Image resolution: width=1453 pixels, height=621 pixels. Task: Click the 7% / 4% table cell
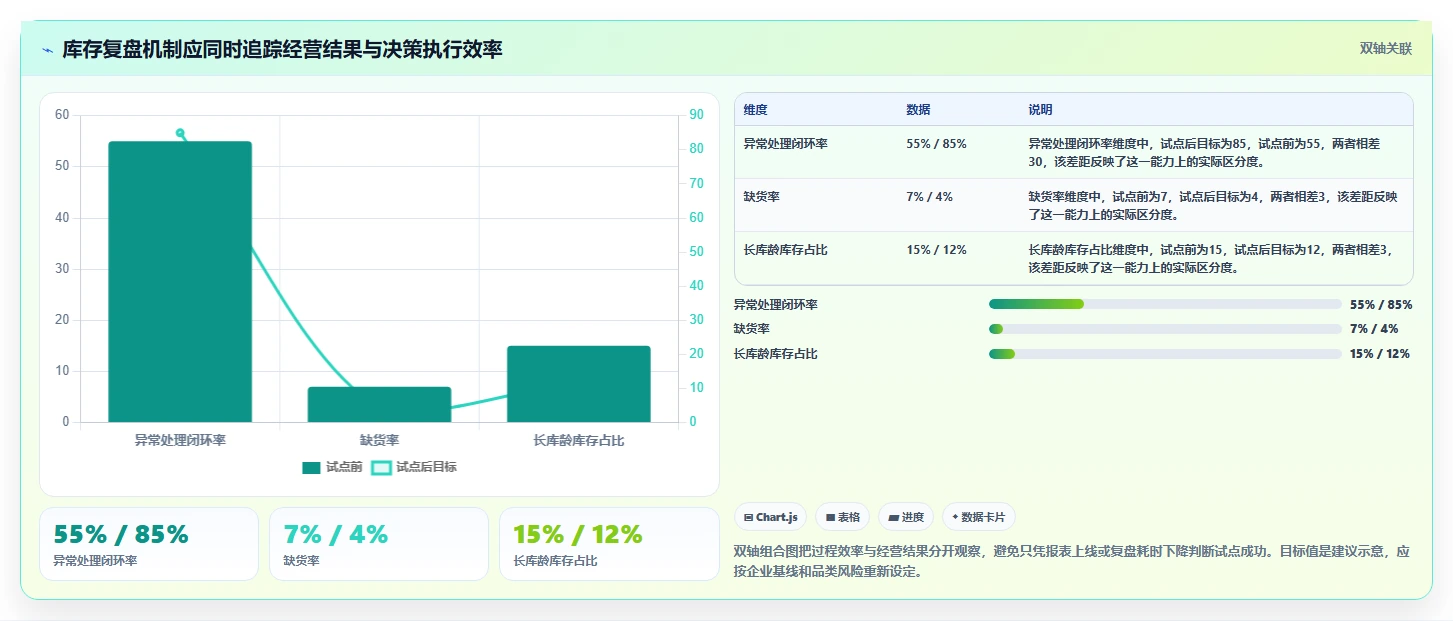(929, 197)
